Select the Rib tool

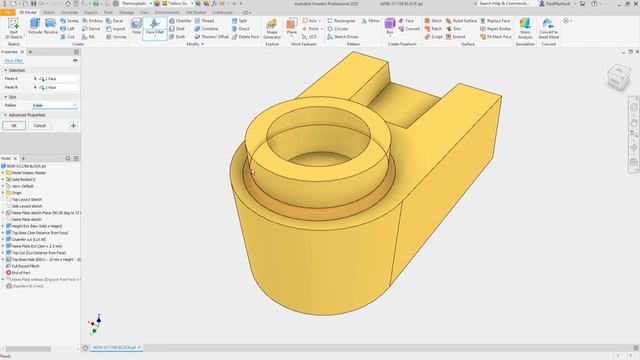[89, 37]
